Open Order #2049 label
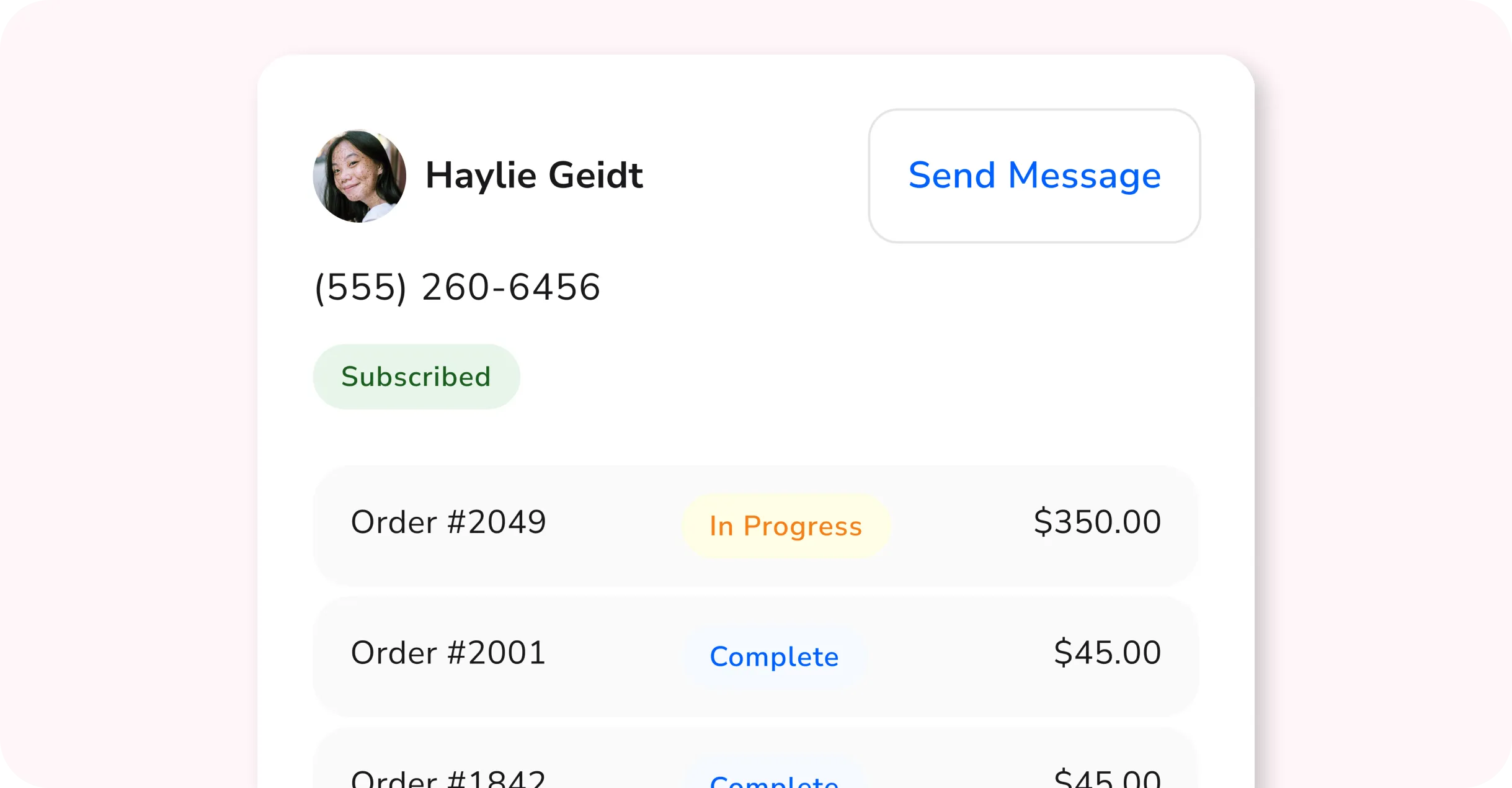The width and height of the screenshot is (1512, 788). (448, 522)
